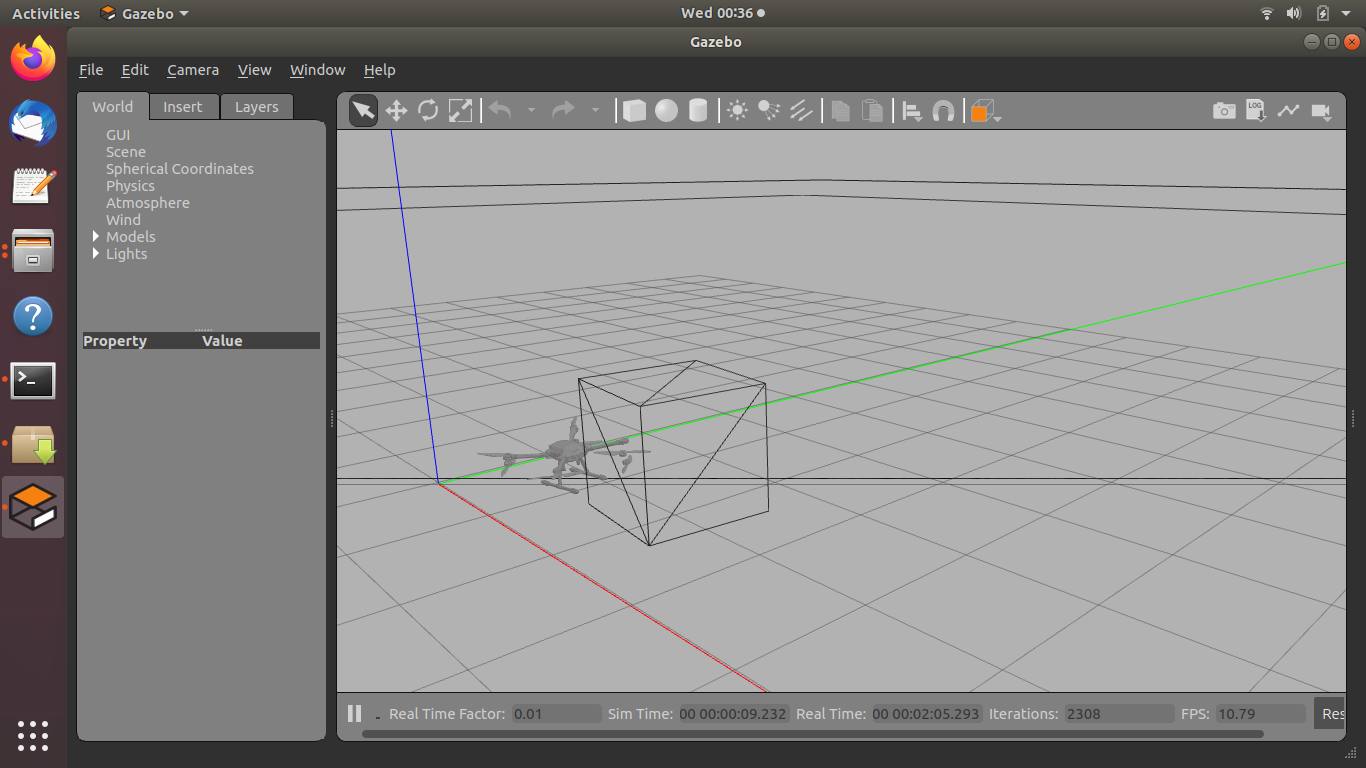1366x768 pixels.
Task: Select the scale mode tool
Action: point(460,111)
